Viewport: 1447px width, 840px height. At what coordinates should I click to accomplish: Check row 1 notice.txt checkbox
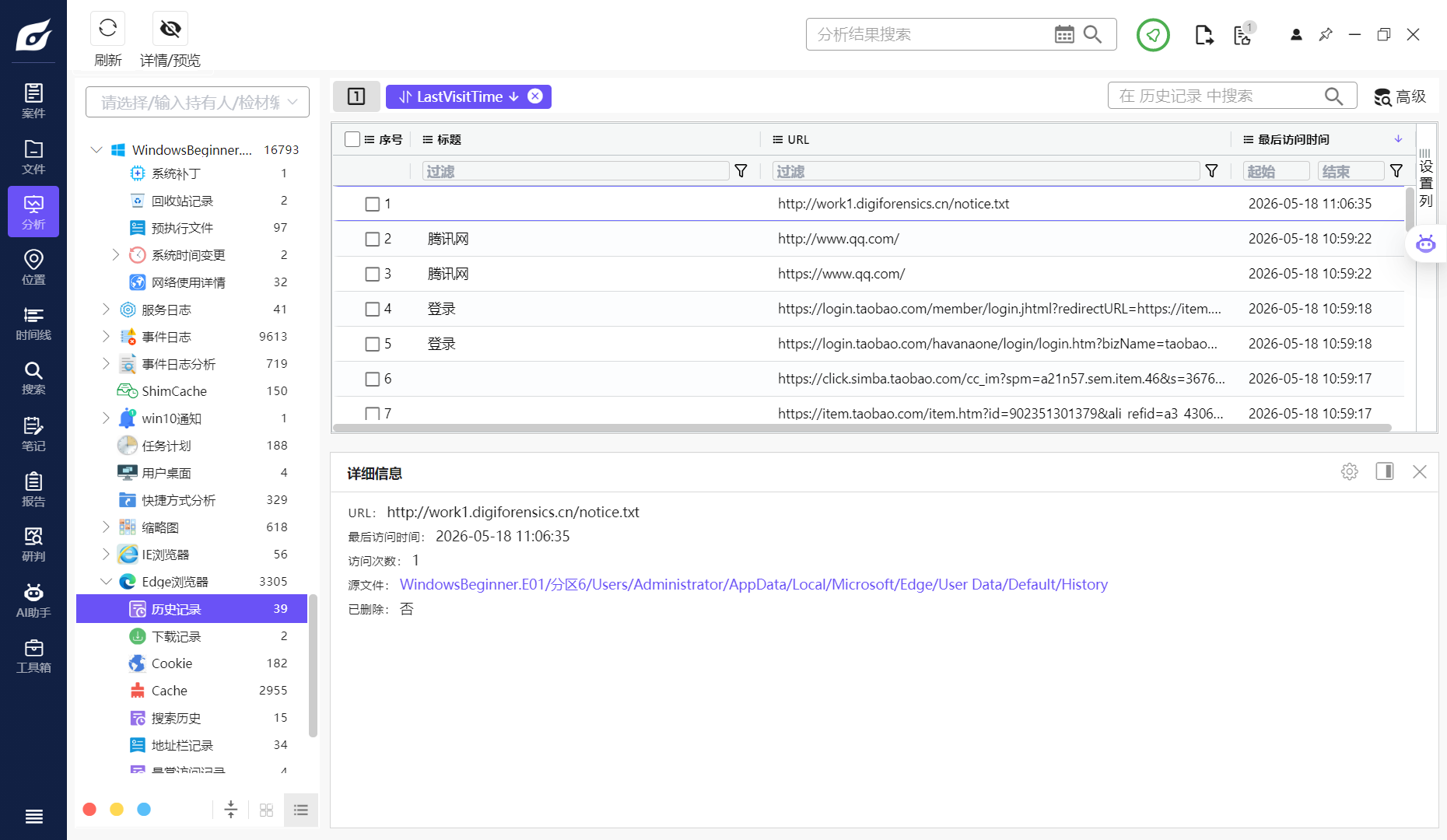373,204
